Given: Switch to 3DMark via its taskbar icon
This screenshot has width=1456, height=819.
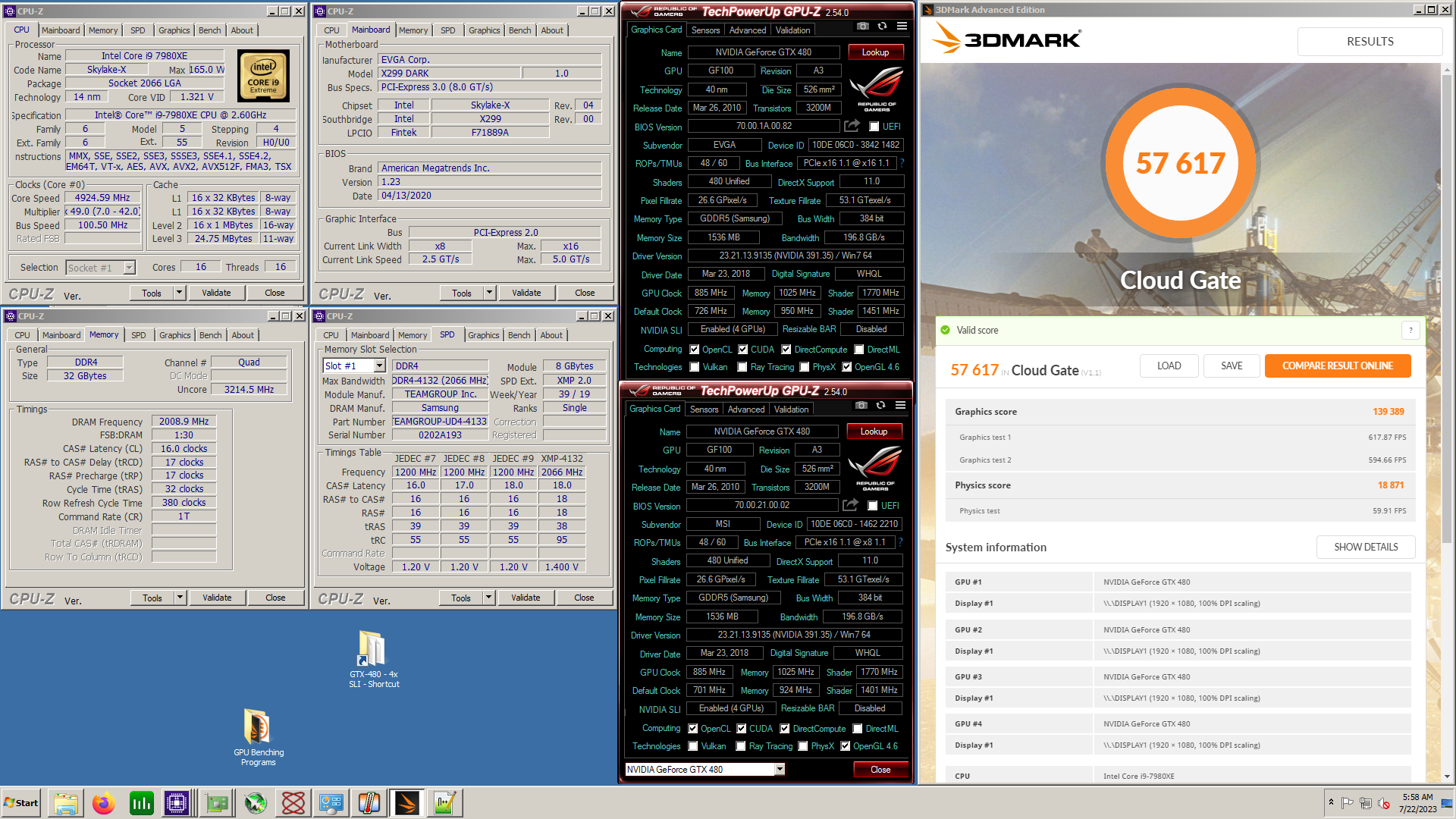Looking at the screenshot, I should [x=406, y=803].
